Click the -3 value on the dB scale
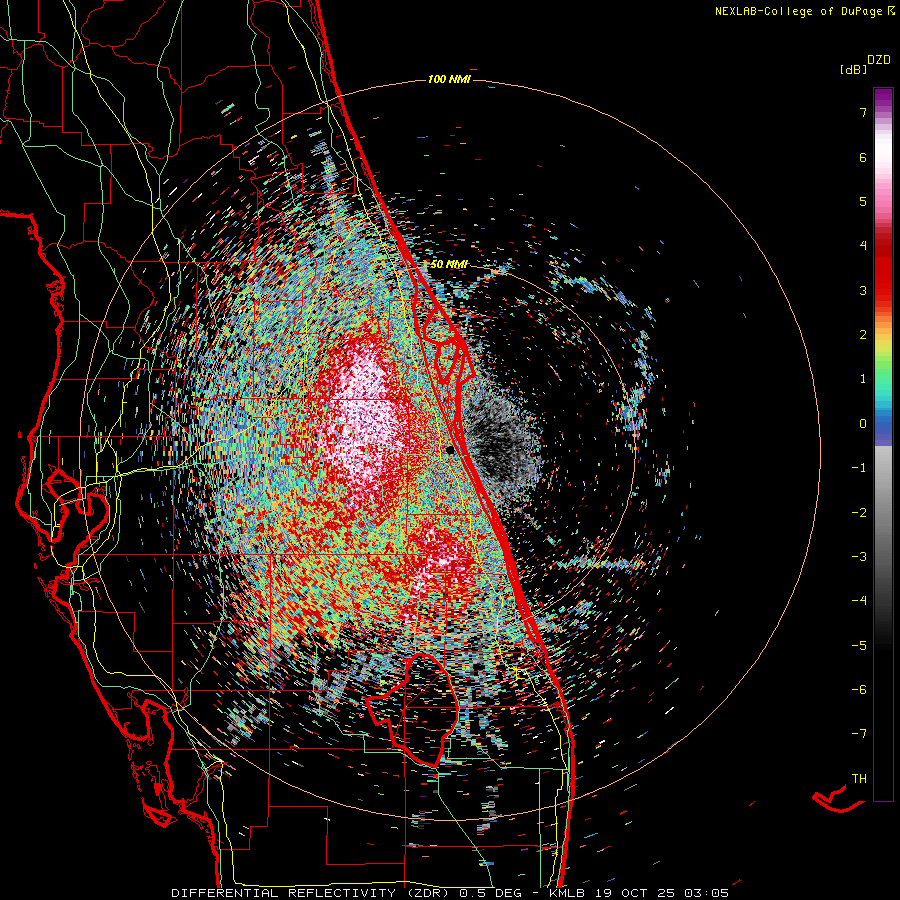The image size is (900, 900). pyautogui.click(x=859, y=557)
